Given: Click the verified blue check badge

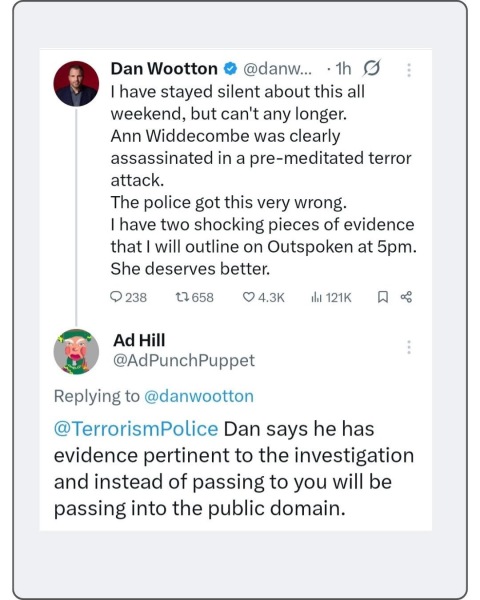Looking at the screenshot, I should (230, 69).
